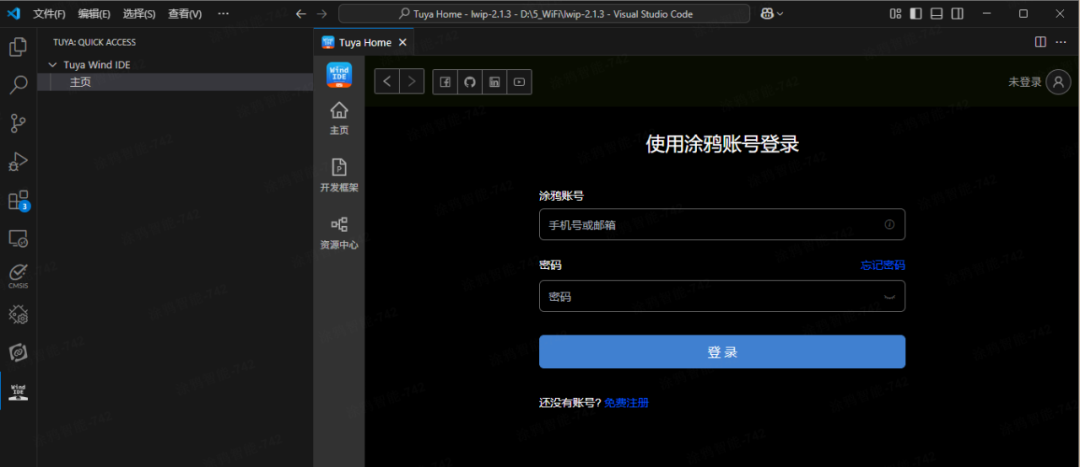Click the back arrow in Tuya Home toolbar
This screenshot has width=1080, height=467.
click(387, 82)
